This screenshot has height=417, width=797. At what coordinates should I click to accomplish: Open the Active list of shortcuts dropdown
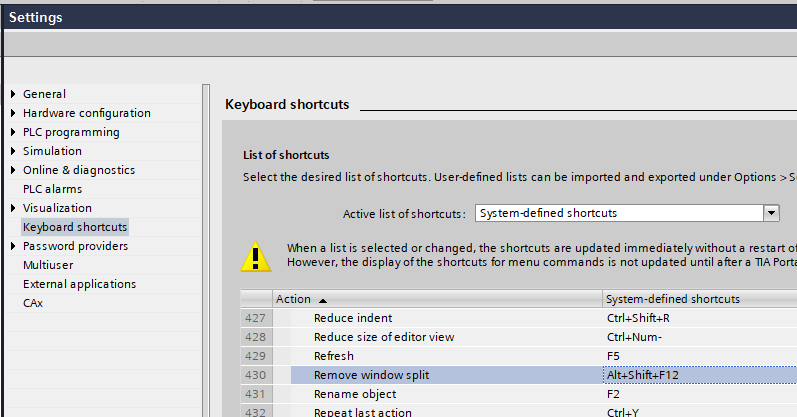(x=771, y=213)
